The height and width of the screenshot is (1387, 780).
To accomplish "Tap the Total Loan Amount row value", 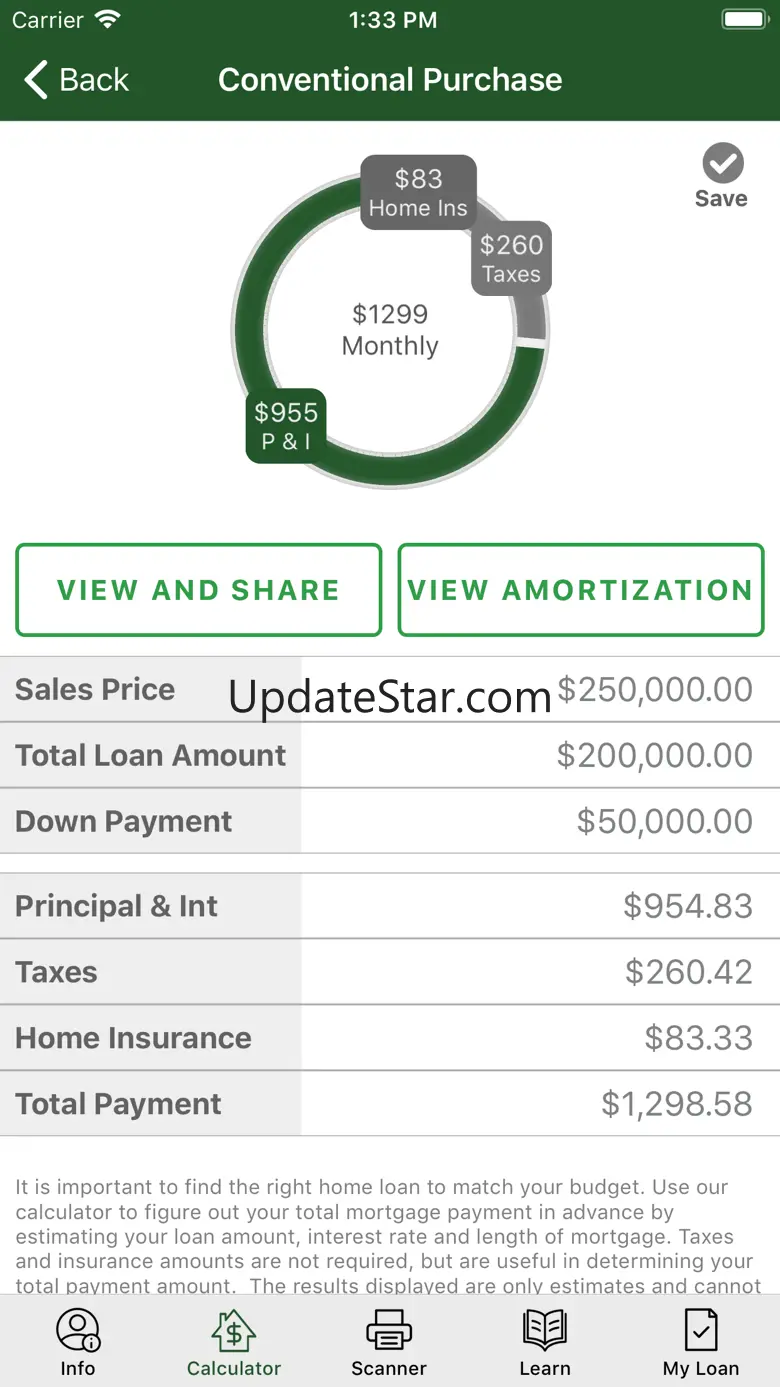I will coord(655,755).
